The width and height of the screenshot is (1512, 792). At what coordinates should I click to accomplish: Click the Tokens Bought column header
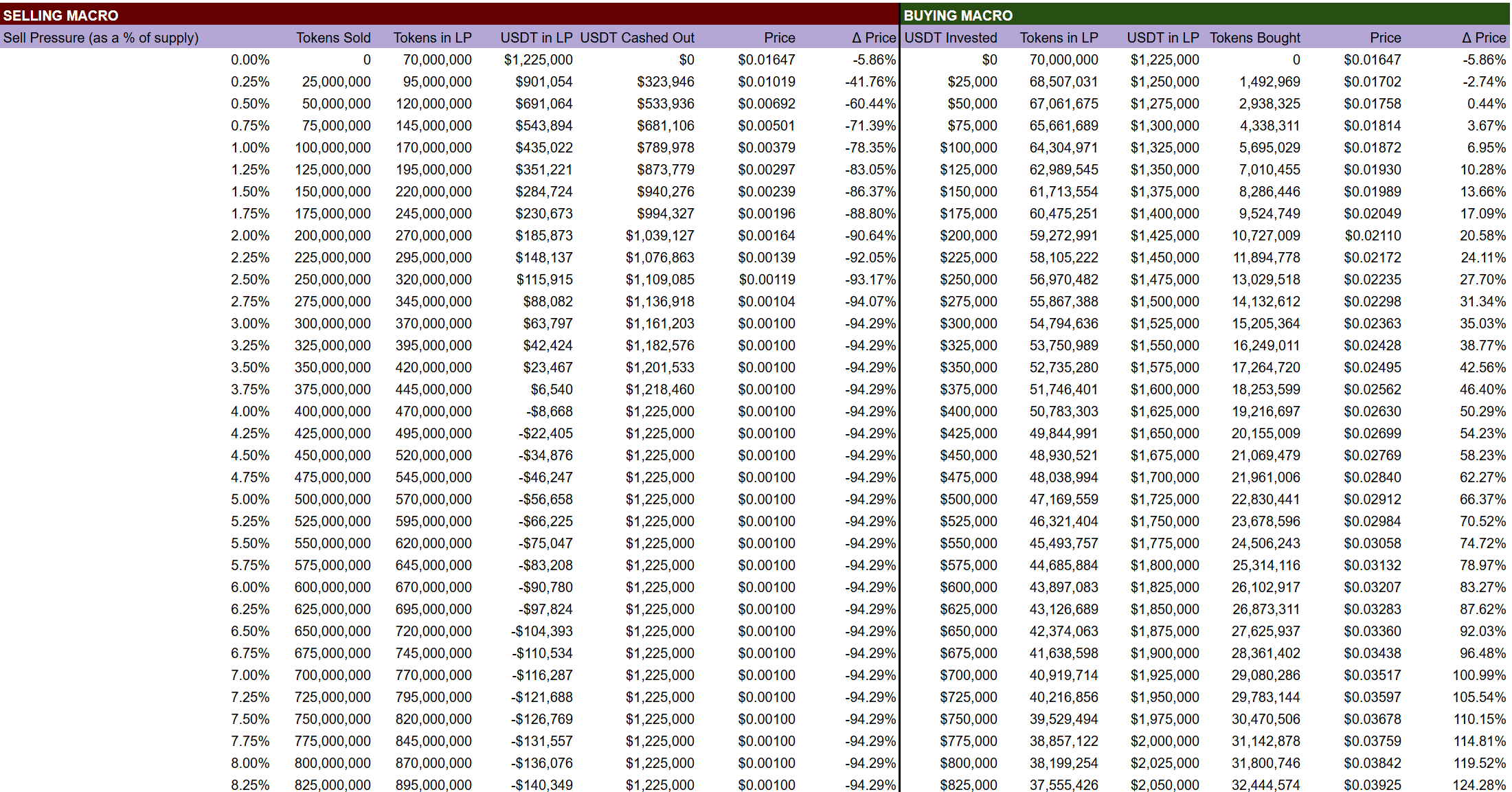(x=1254, y=38)
